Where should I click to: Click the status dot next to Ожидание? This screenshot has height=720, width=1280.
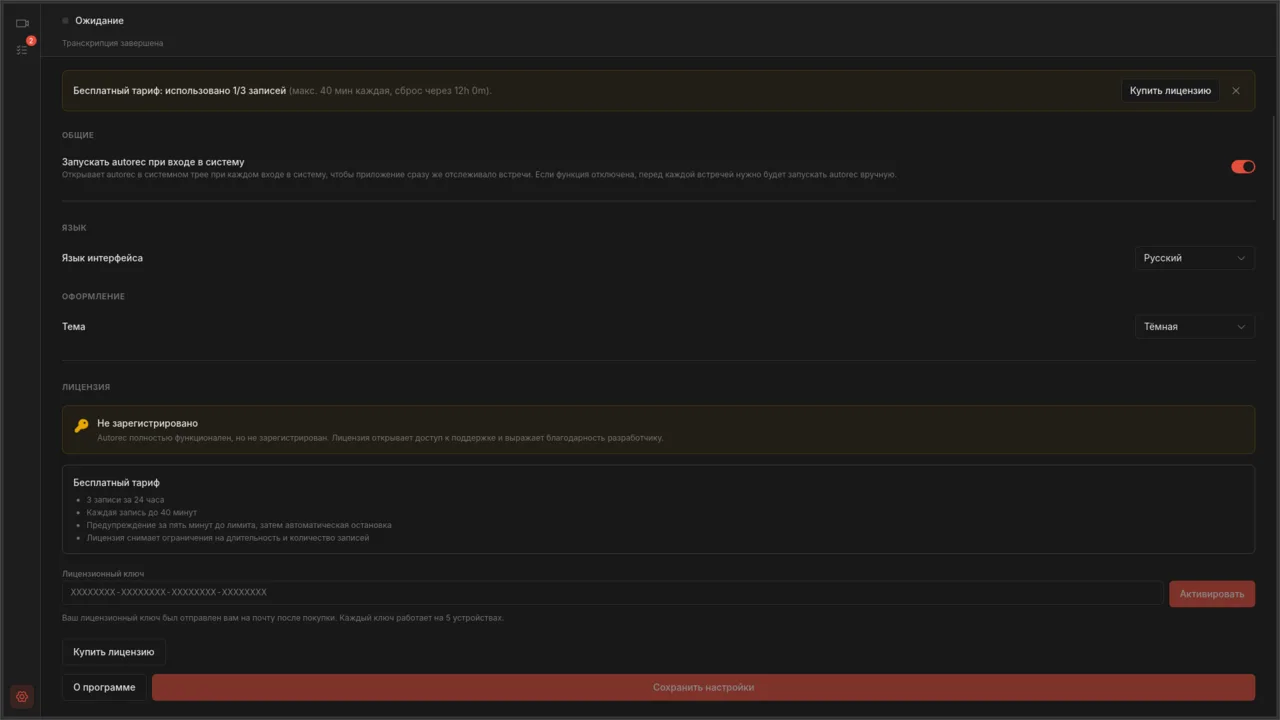point(66,20)
